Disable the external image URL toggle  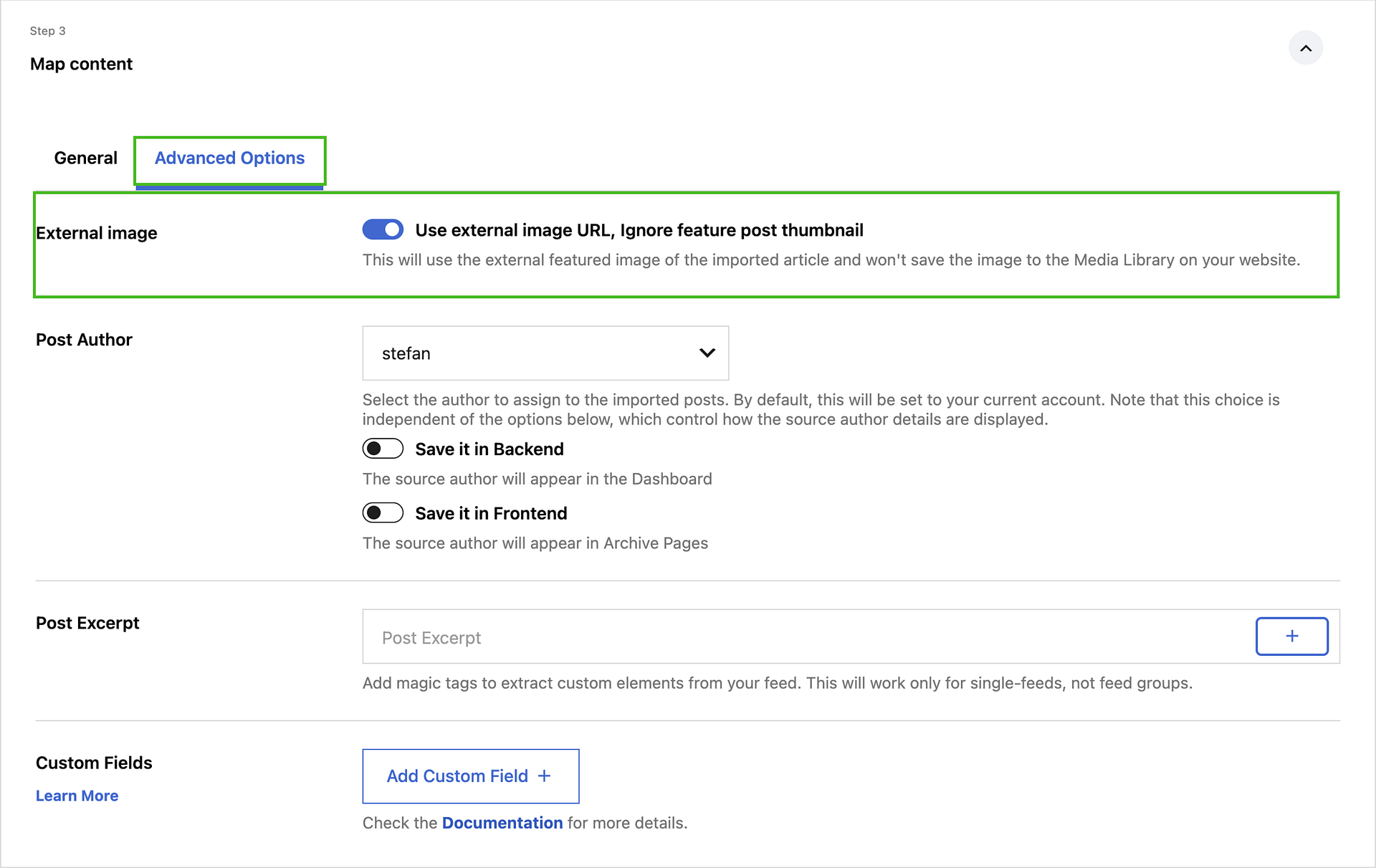pos(383,229)
